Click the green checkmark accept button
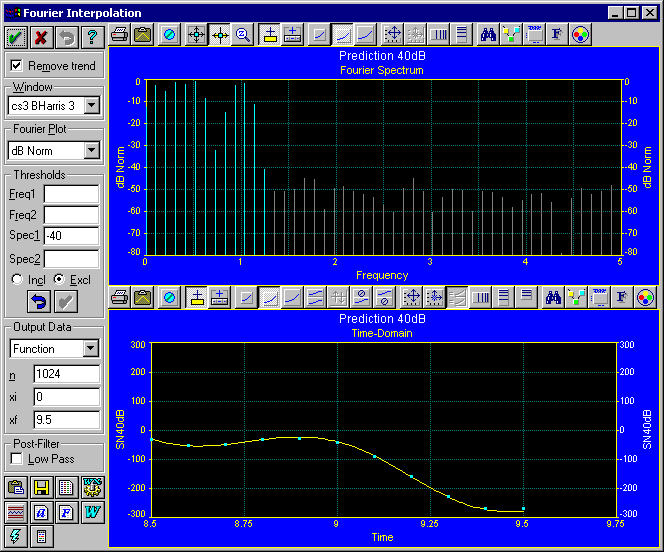This screenshot has height=552, width=664. click(15, 36)
